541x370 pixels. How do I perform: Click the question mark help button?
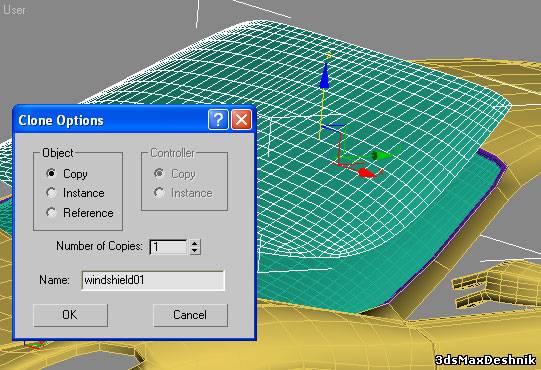(x=218, y=120)
